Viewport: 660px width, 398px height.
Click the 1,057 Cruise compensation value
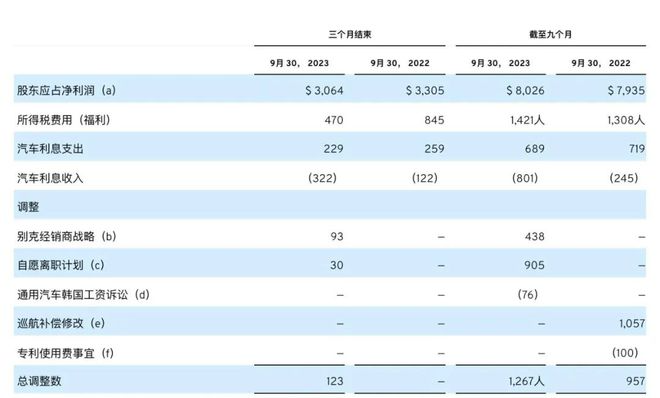(632, 323)
